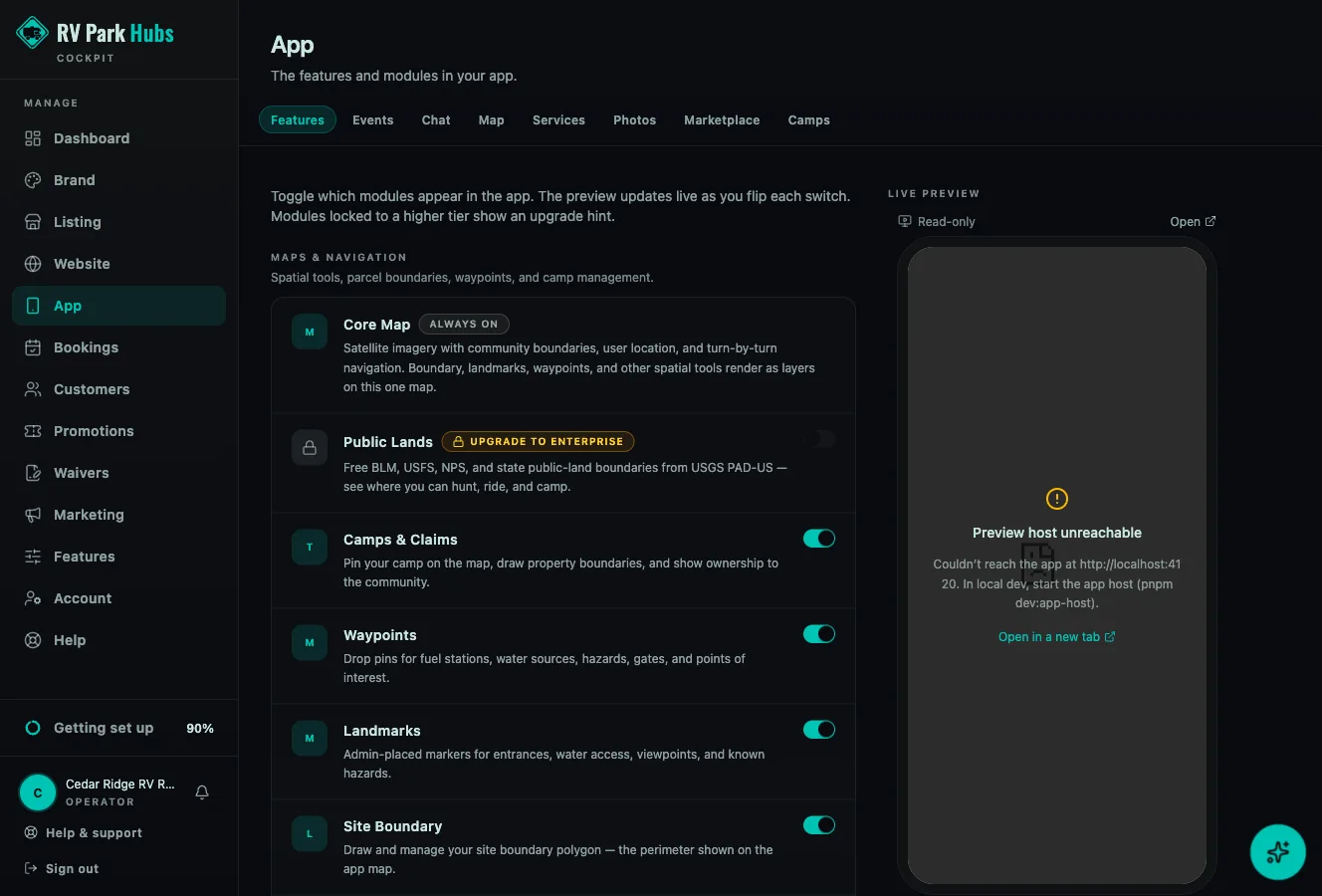Click the Account user-settings icon
The height and width of the screenshot is (896, 1322).
(x=33, y=598)
